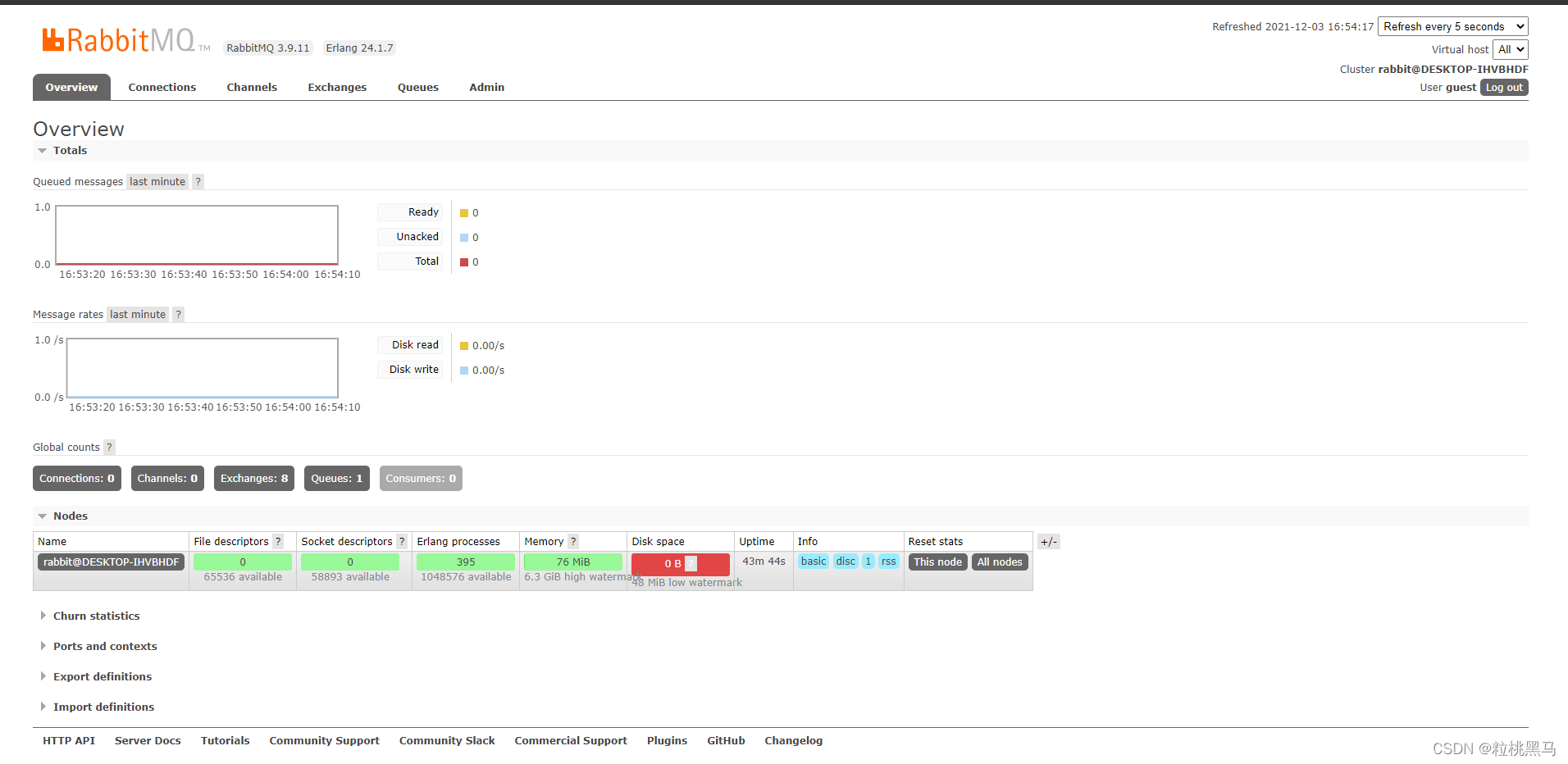This screenshot has width=1568, height=764.
Task: Click the basic info tag
Action: [814, 562]
